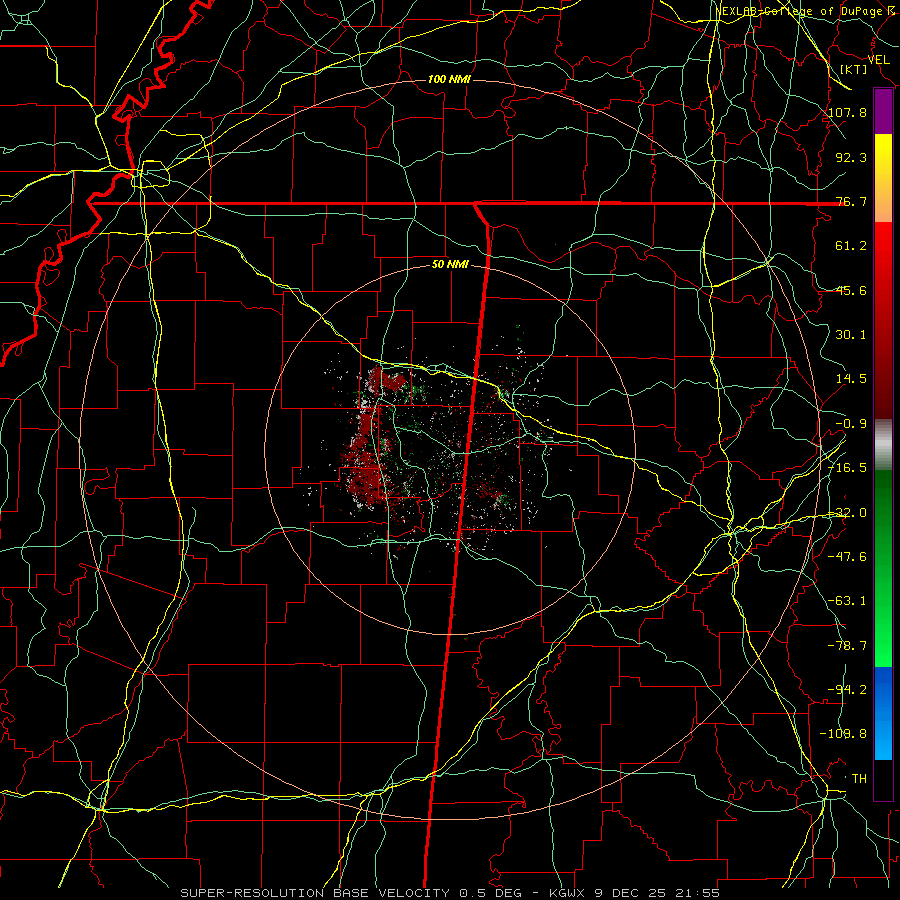Pick the blue segment of the color bar
Image resolution: width=900 pixels, height=900 pixels.
point(883,713)
